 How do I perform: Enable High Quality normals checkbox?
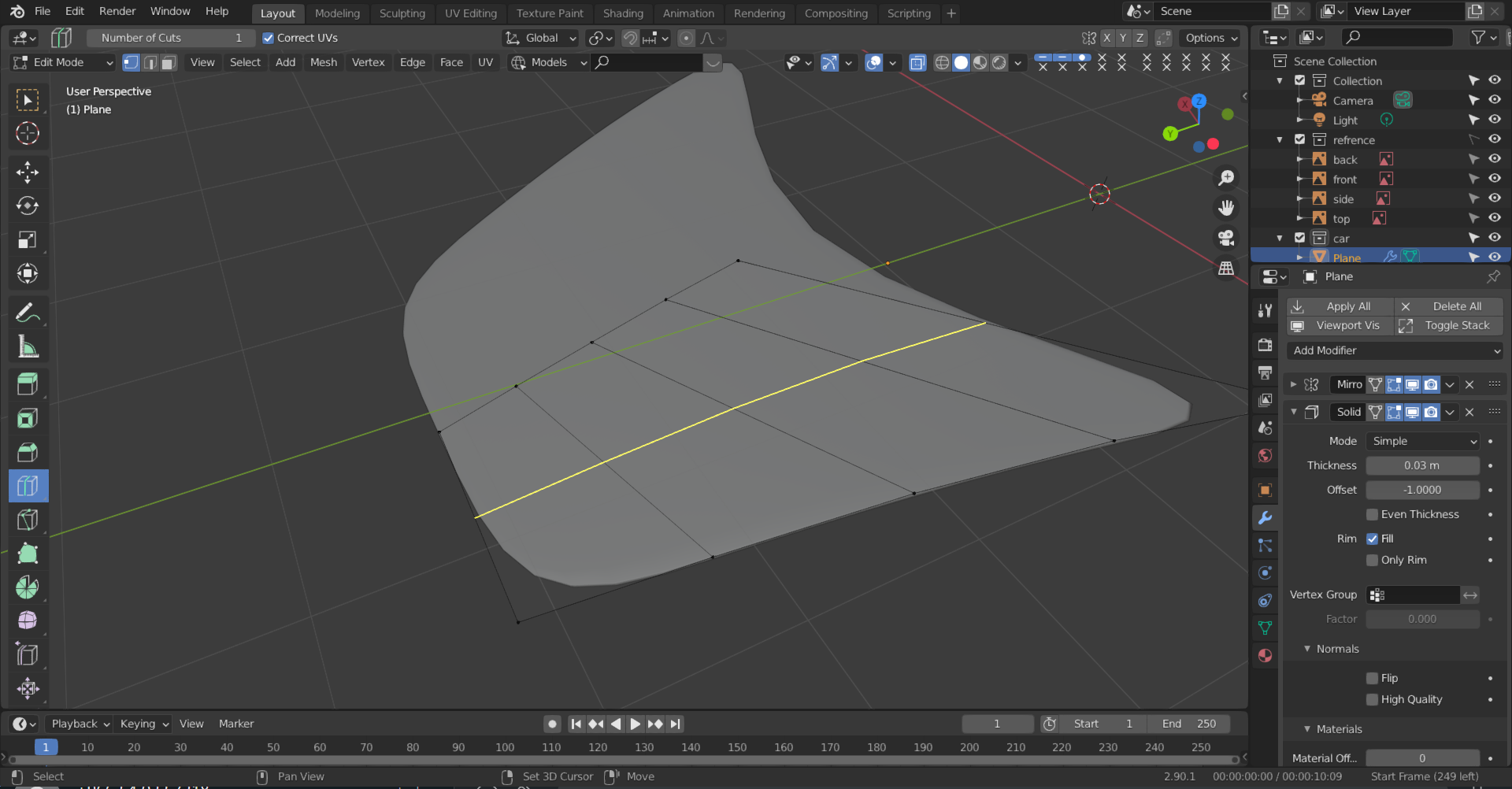point(1372,699)
